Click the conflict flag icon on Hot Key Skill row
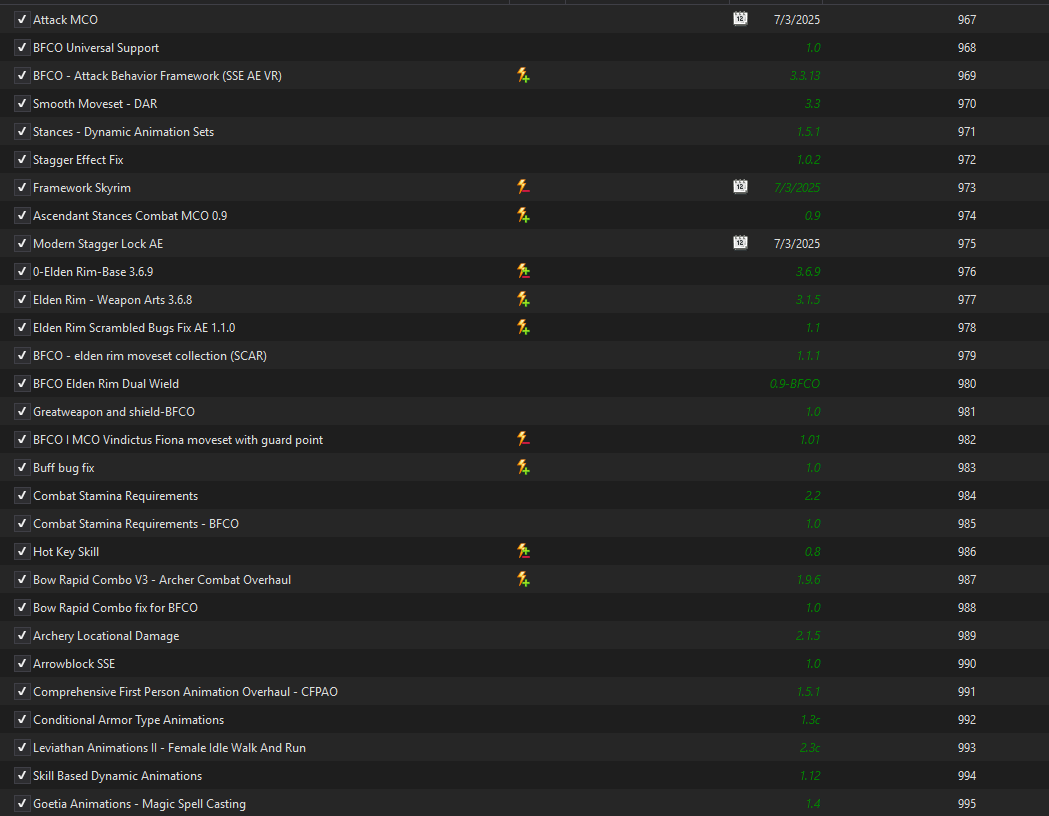Viewport: 1049px width, 816px height. [x=523, y=552]
